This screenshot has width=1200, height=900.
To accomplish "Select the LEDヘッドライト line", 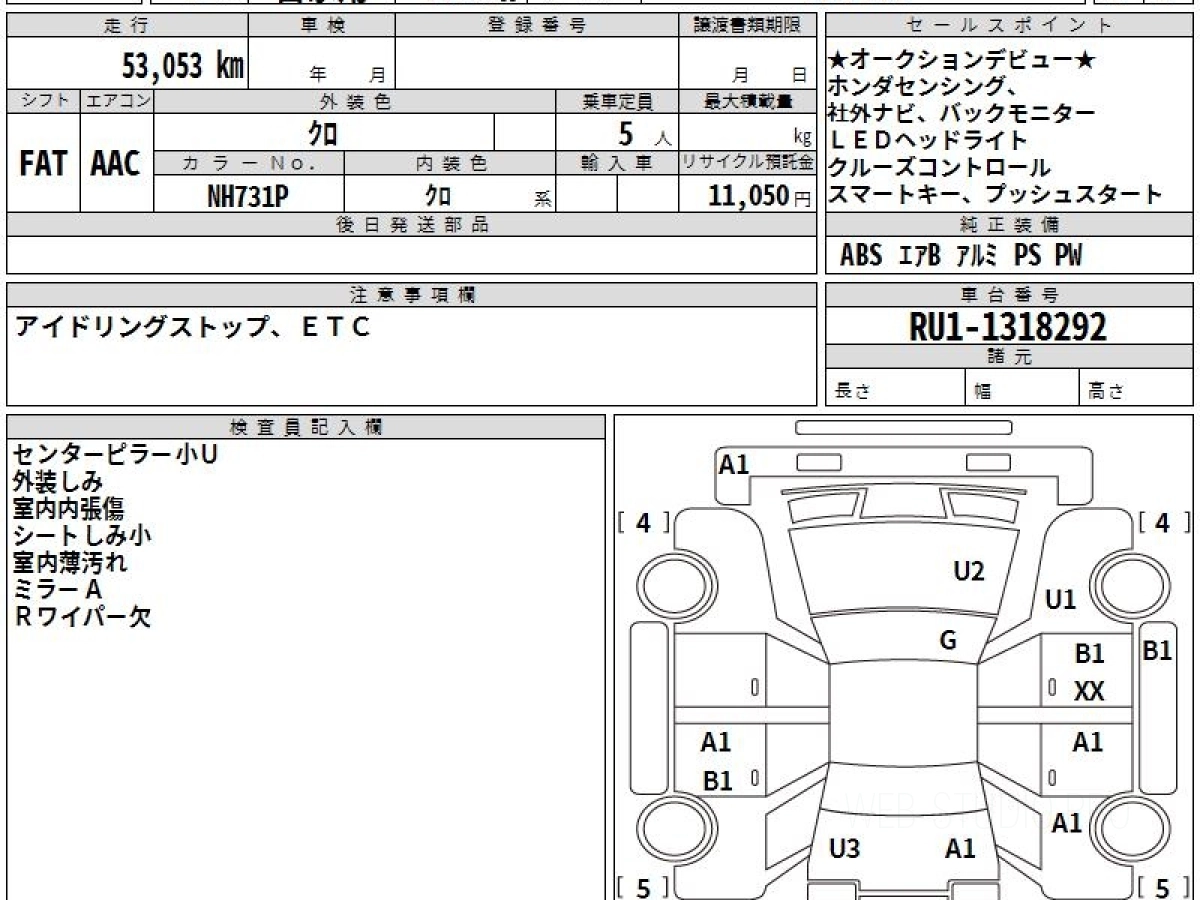I will (x=928, y=141).
